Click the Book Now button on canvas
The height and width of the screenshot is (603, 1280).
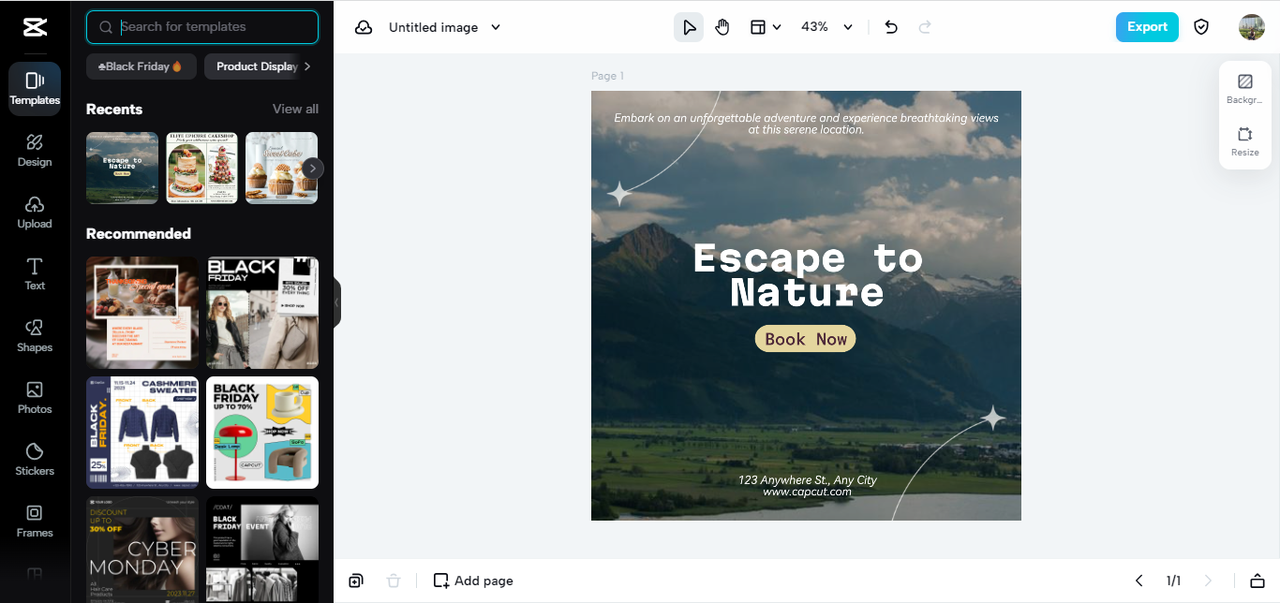[x=806, y=339]
